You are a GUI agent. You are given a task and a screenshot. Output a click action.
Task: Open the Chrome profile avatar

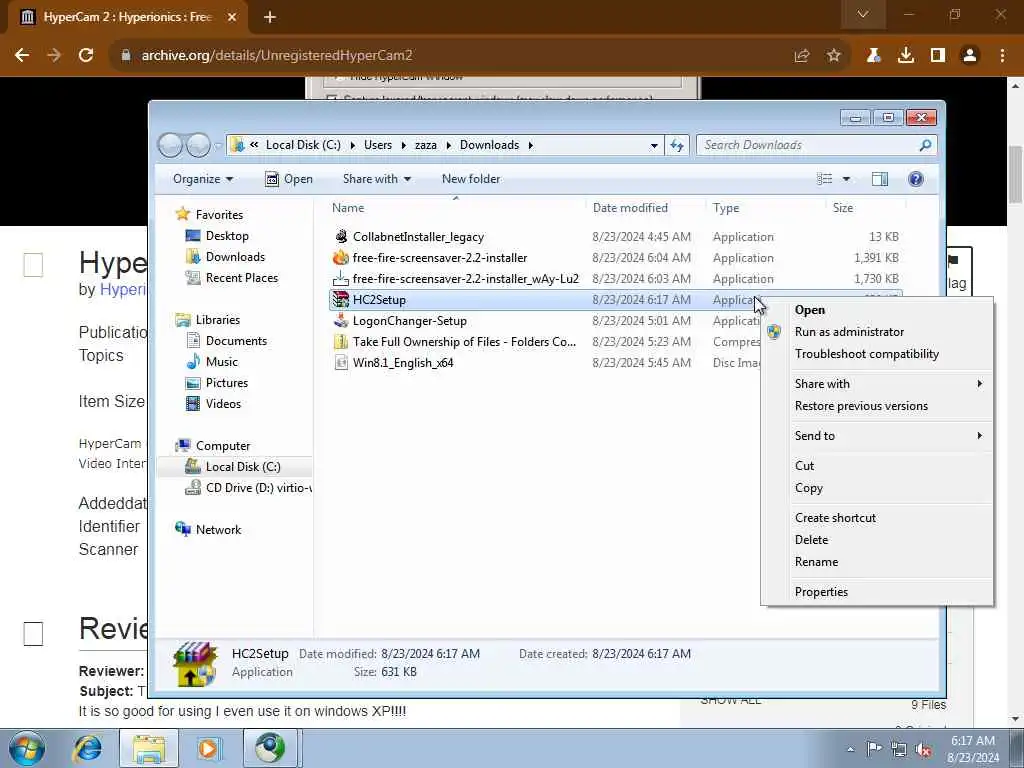[970, 56]
